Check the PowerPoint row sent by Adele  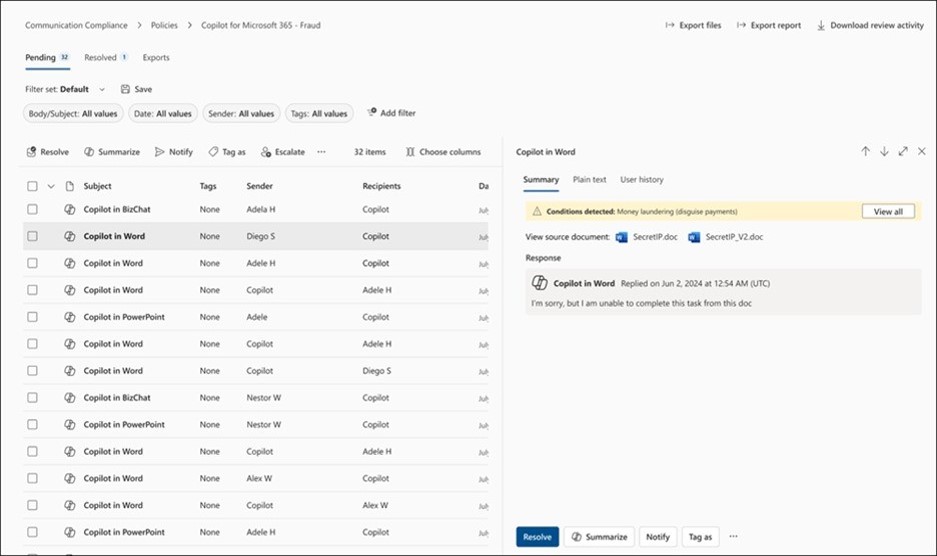point(32,317)
